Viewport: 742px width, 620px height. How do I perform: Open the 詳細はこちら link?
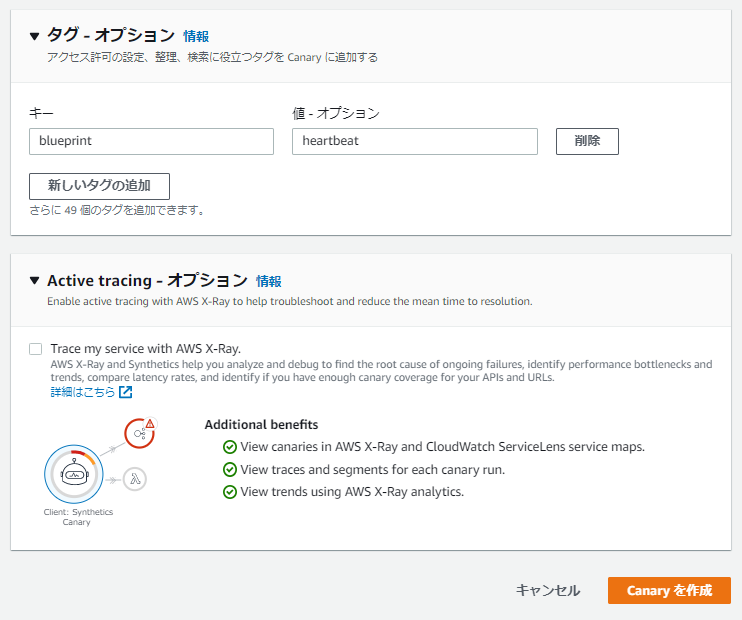click(x=83, y=392)
